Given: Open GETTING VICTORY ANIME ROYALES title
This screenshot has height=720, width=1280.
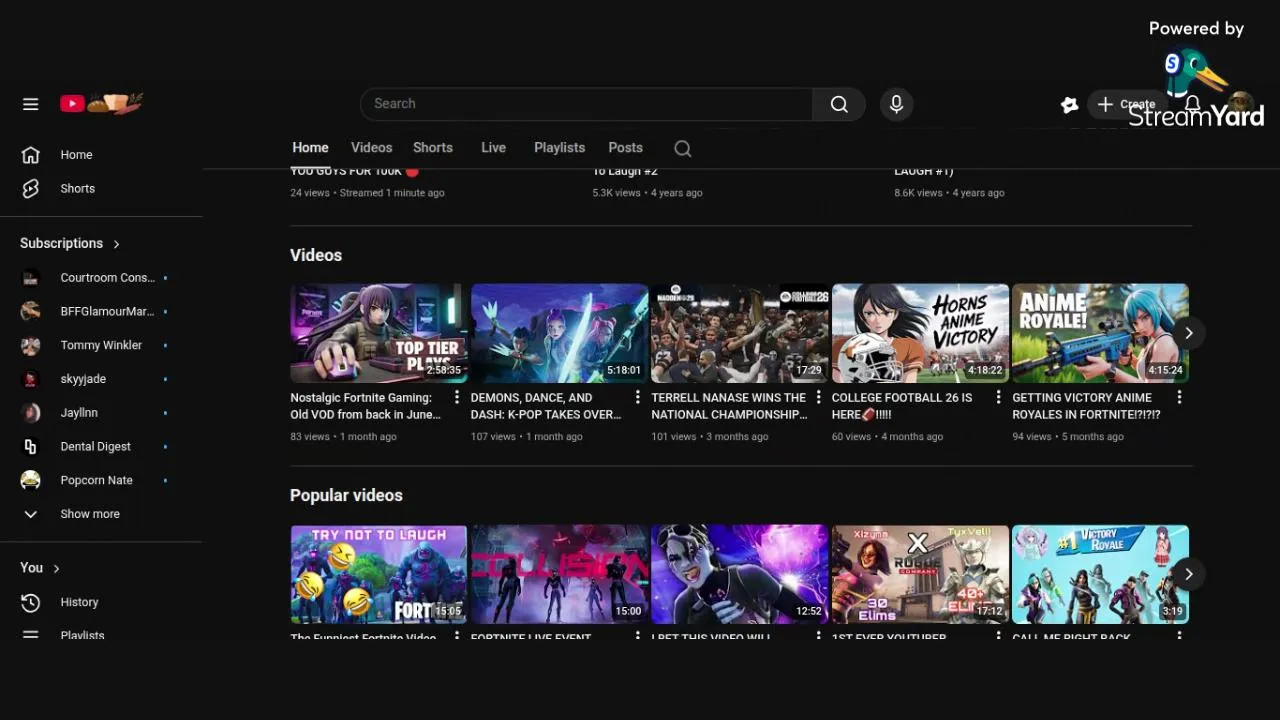Looking at the screenshot, I should click(1086, 406).
